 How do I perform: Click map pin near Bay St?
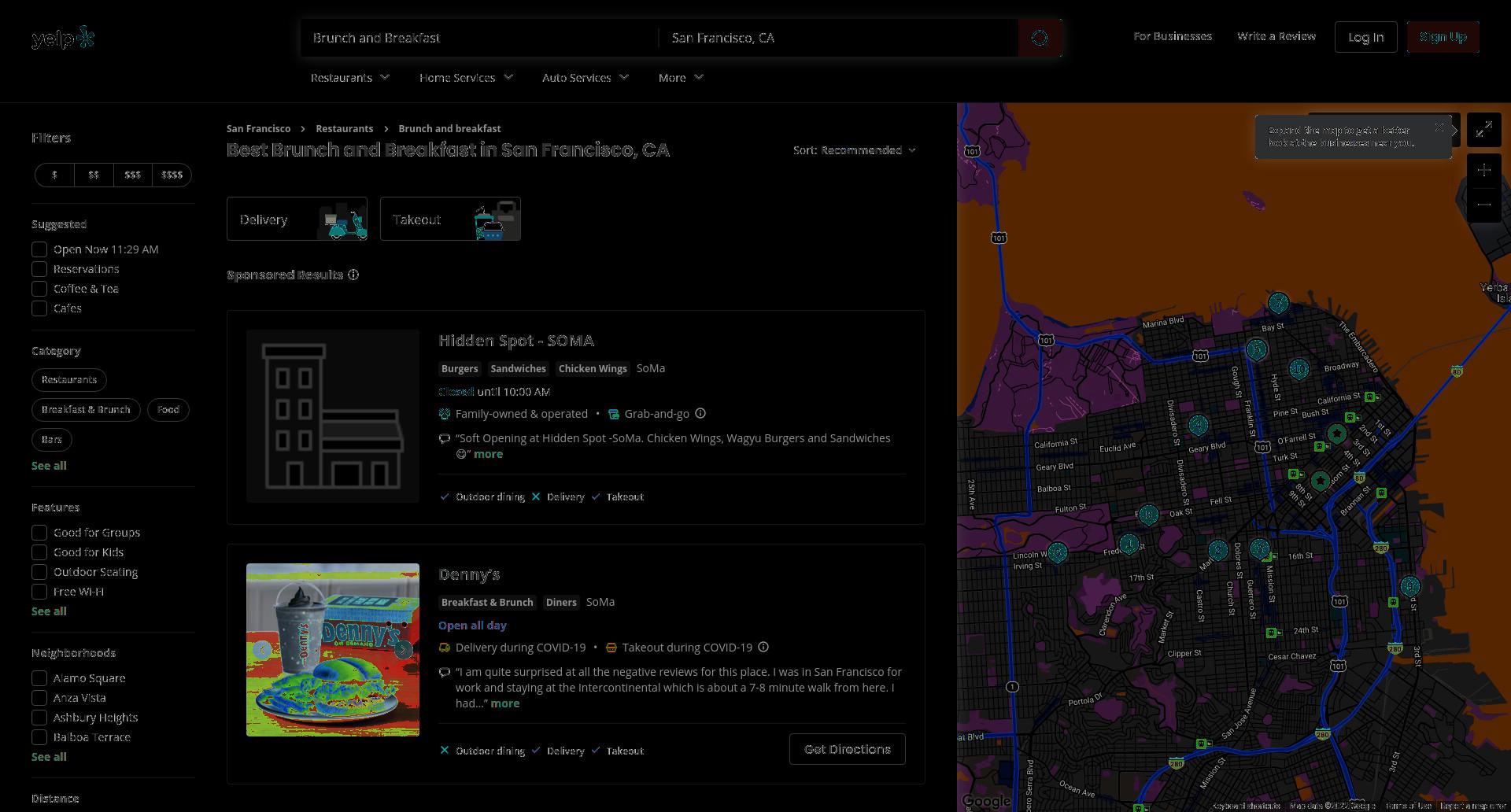1279,302
